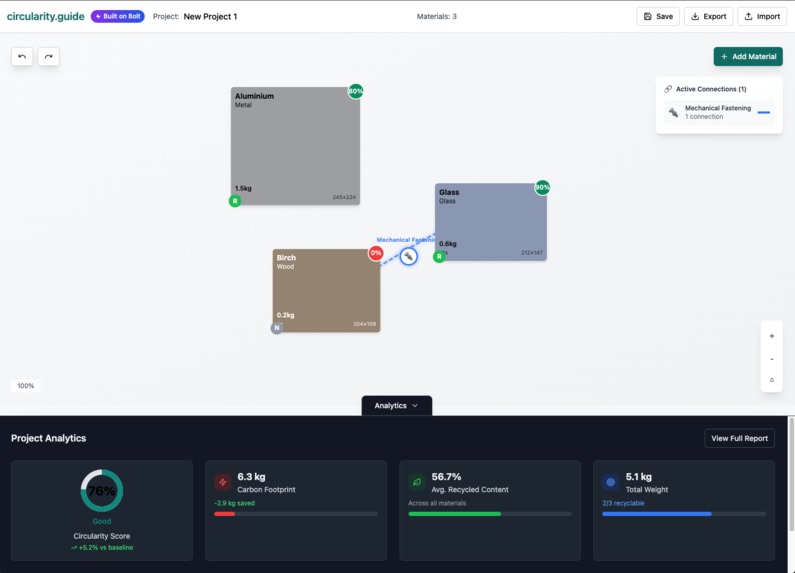Click the blue line swatch for Mechanical Fastening
The height and width of the screenshot is (573, 795).
tap(764, 112)
